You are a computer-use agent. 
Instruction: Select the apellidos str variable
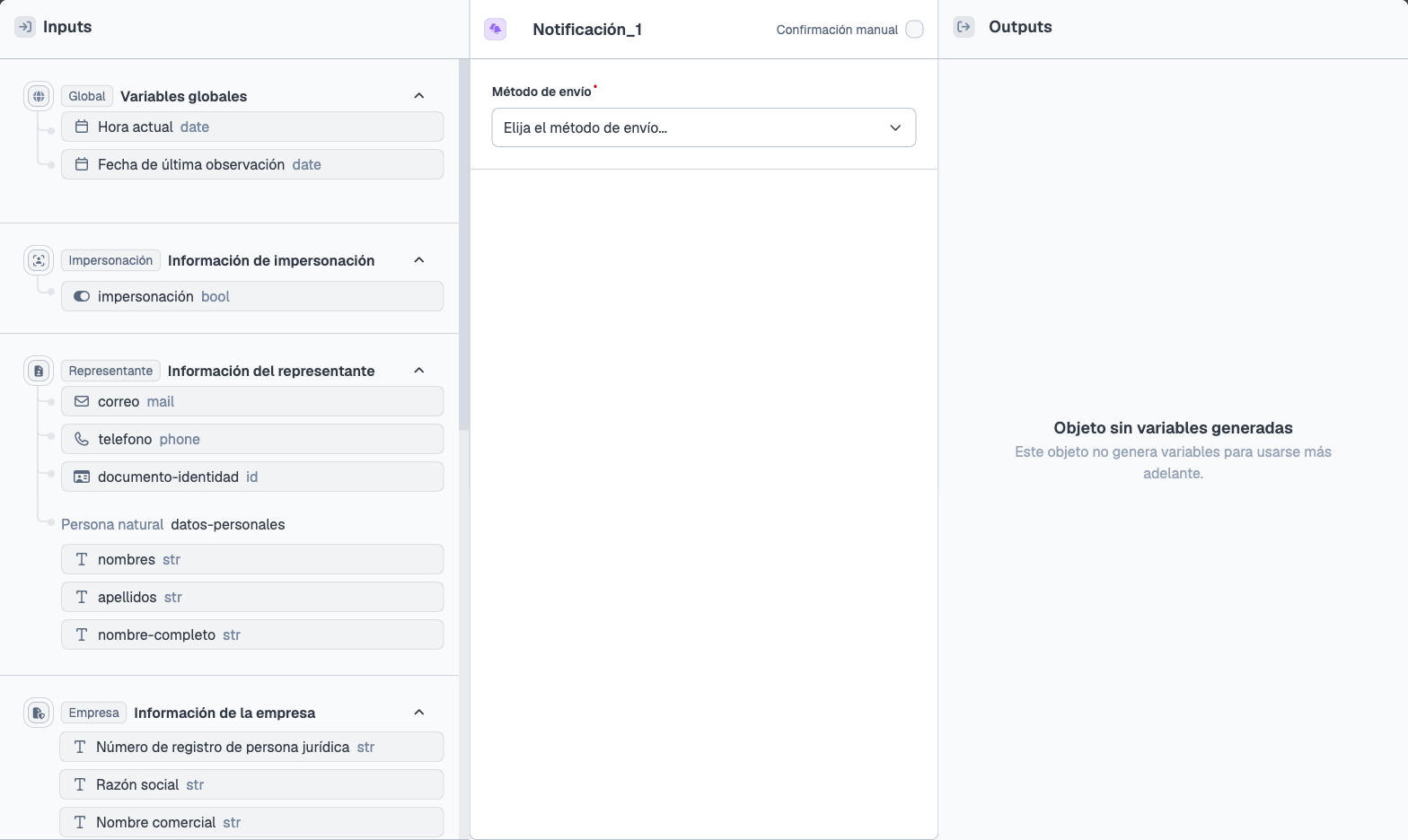tap(252, 597)
